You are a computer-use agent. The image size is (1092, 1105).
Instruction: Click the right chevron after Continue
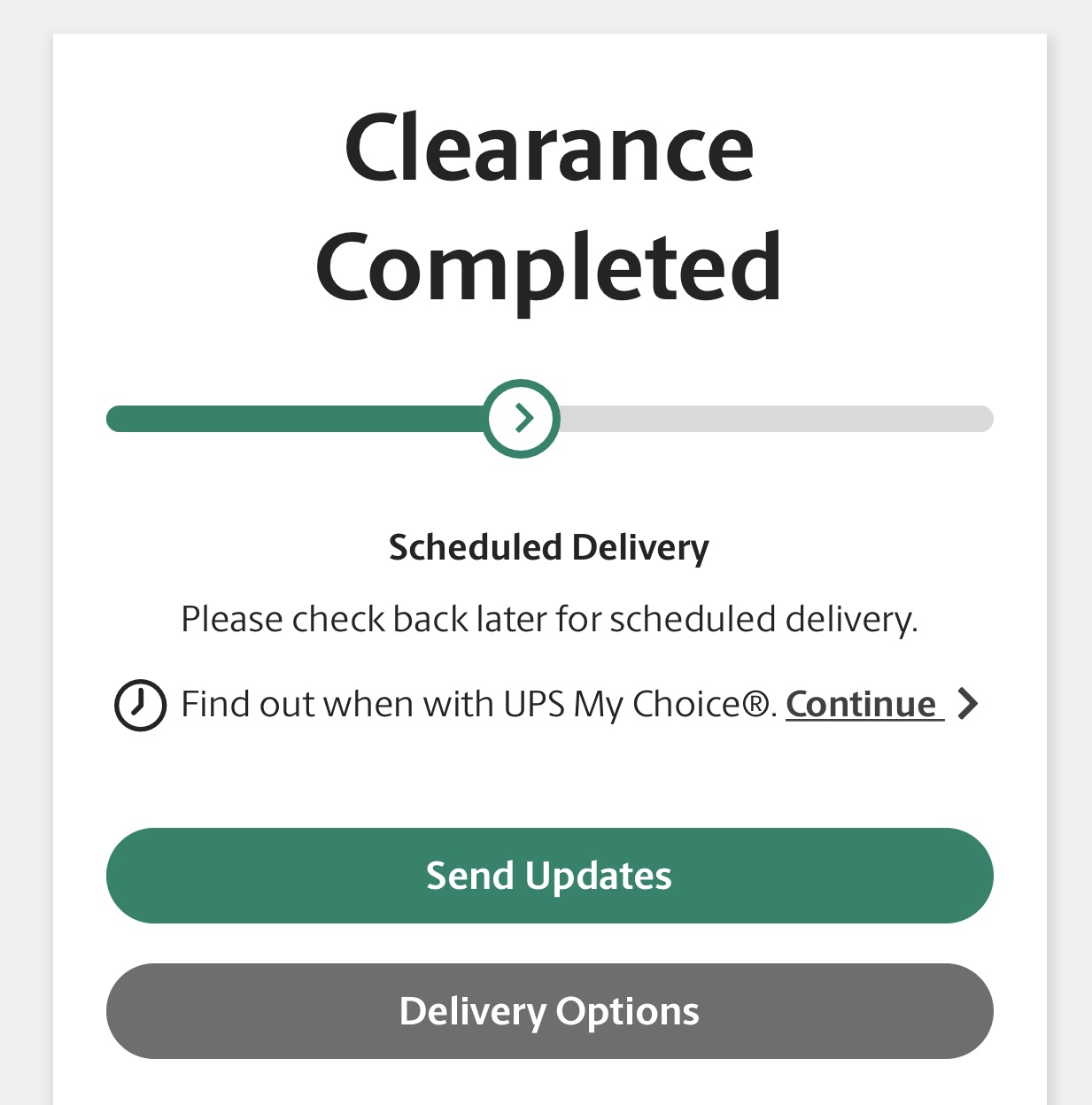point(969,705)
